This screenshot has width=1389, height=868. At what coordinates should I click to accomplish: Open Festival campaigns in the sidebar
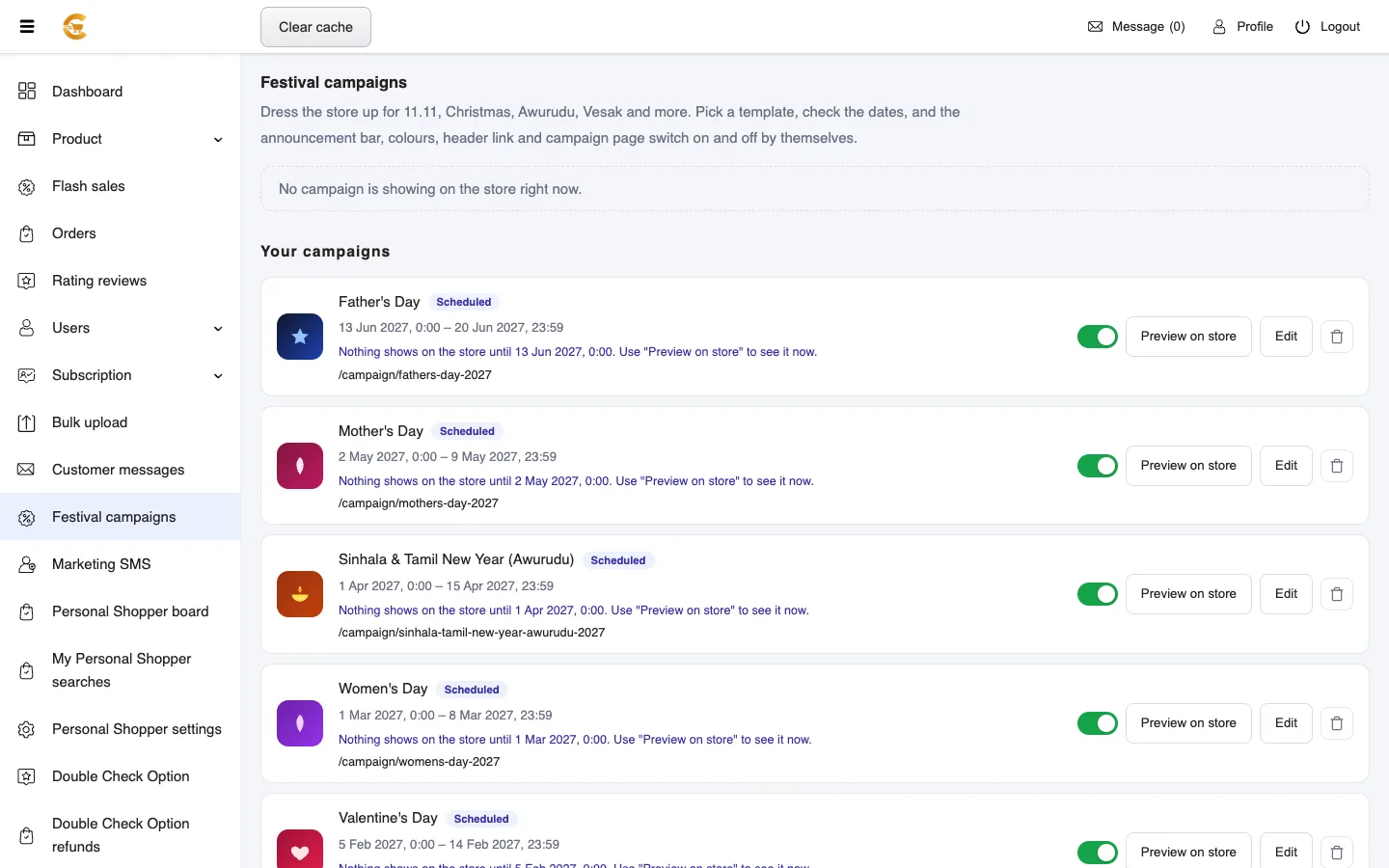tap(121, 517)
